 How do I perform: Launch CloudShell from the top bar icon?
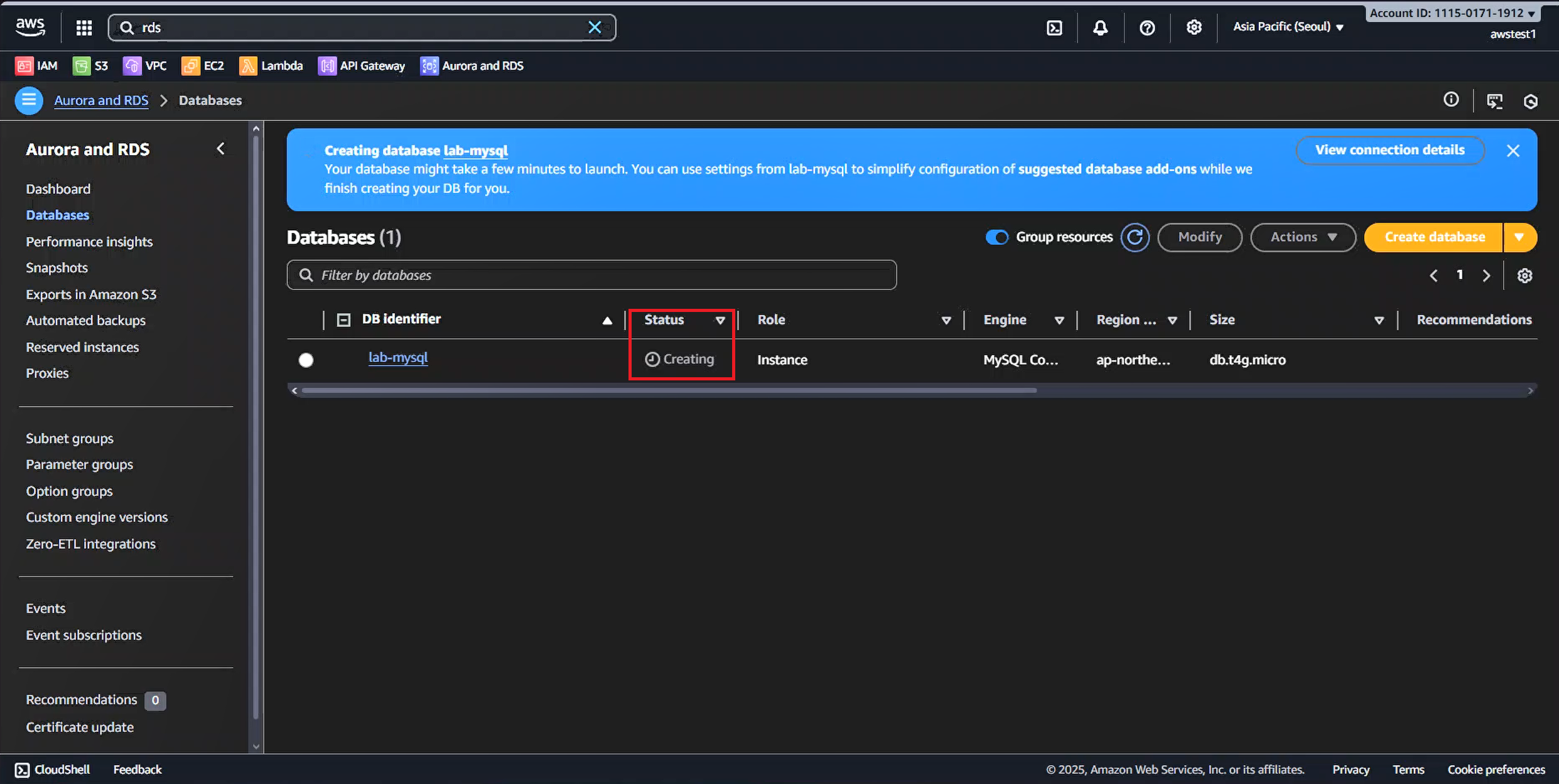tap(1054, 28)
